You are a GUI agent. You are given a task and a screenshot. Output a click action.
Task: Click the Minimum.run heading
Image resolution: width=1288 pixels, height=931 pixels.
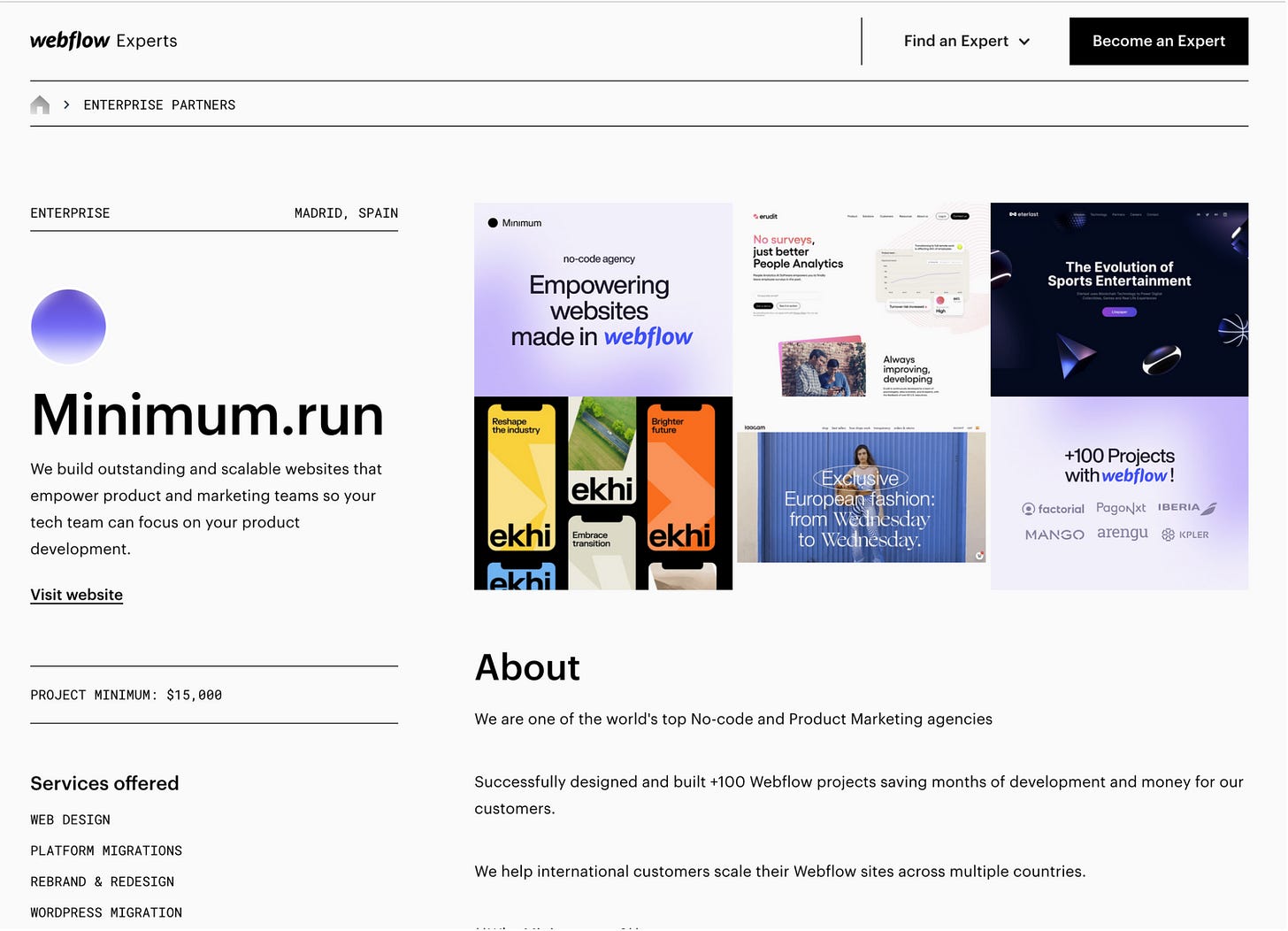(207, 415)
